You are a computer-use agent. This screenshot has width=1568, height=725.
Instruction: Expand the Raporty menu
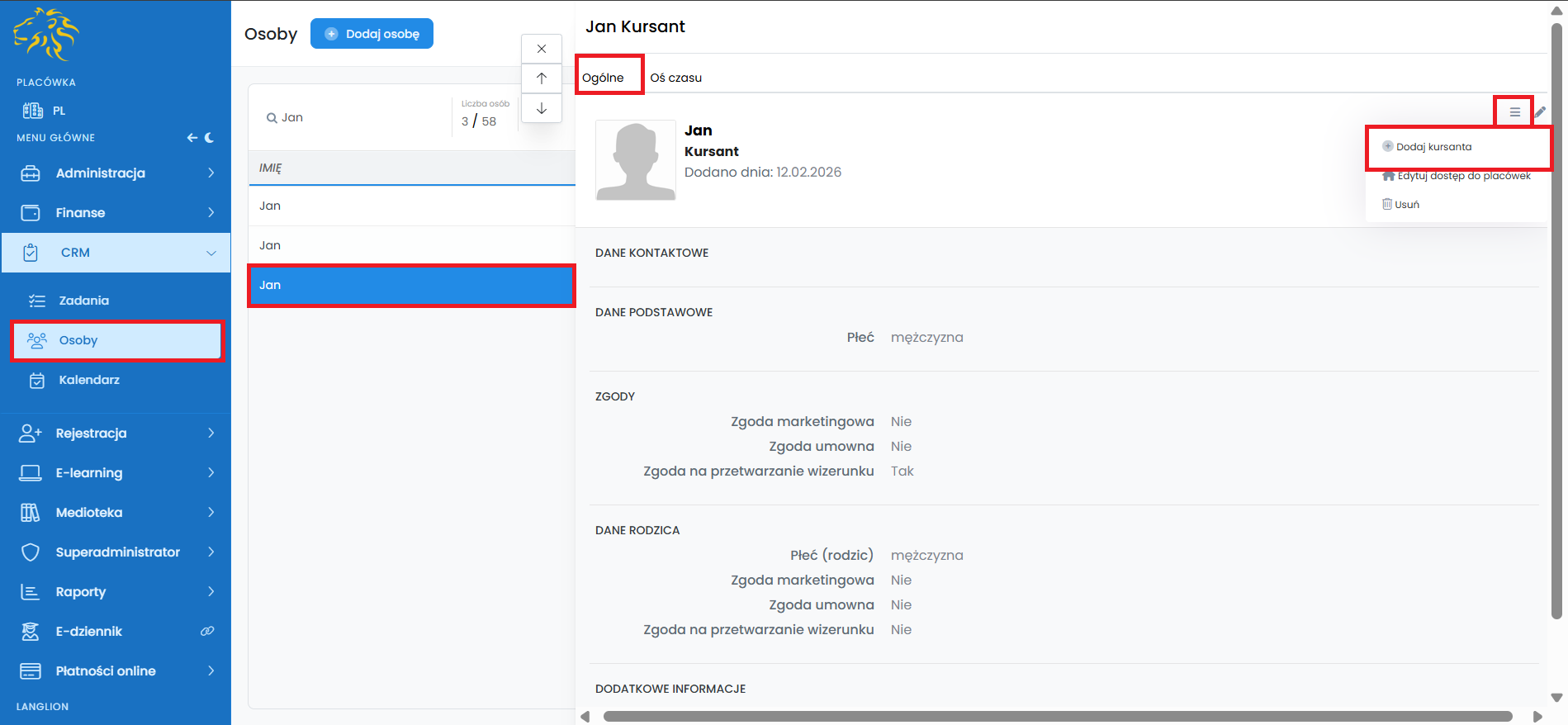coord(116,591)
